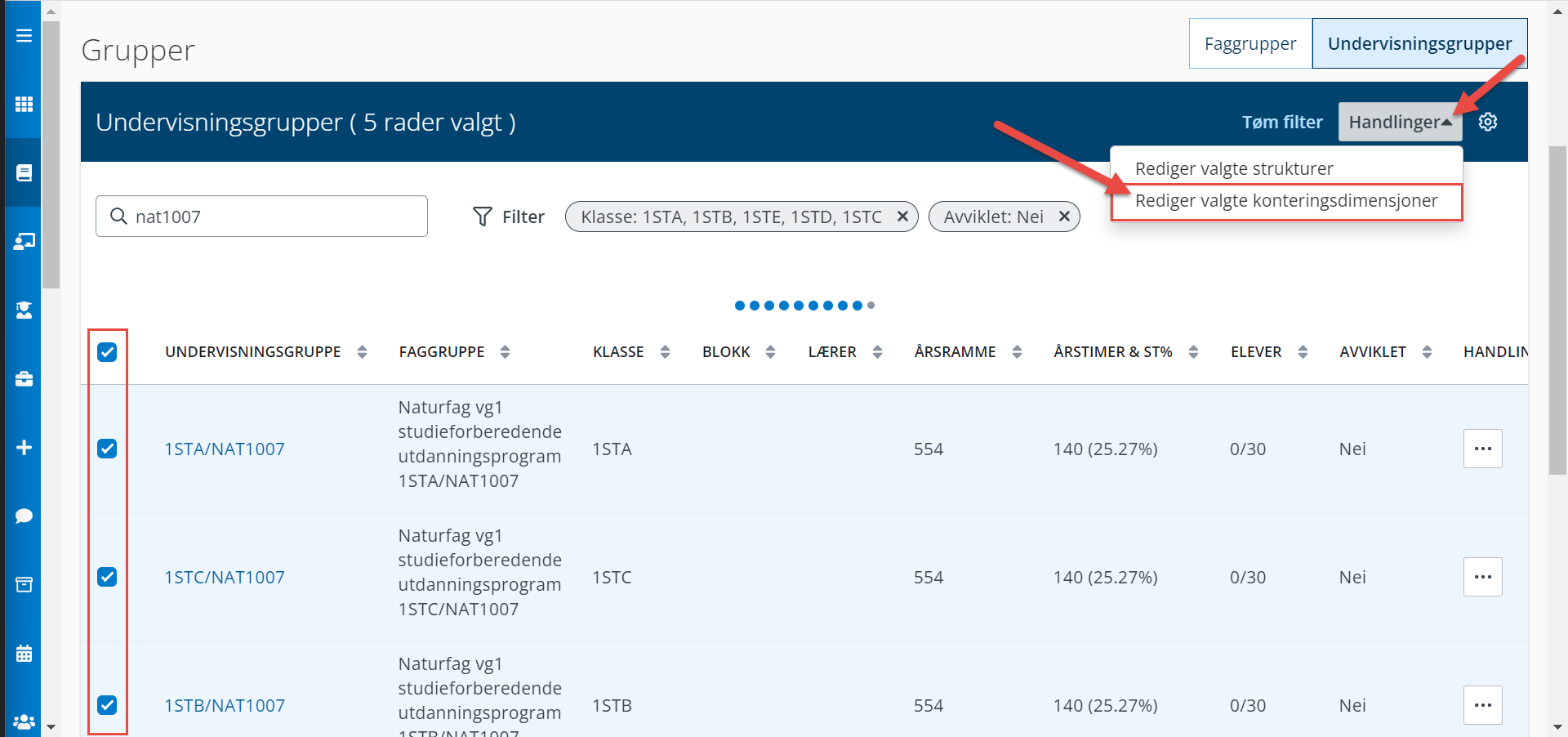Screen dimensions: 1568x737
Task: Click the search magnifier icon
Action: click(x=118, y=216)
